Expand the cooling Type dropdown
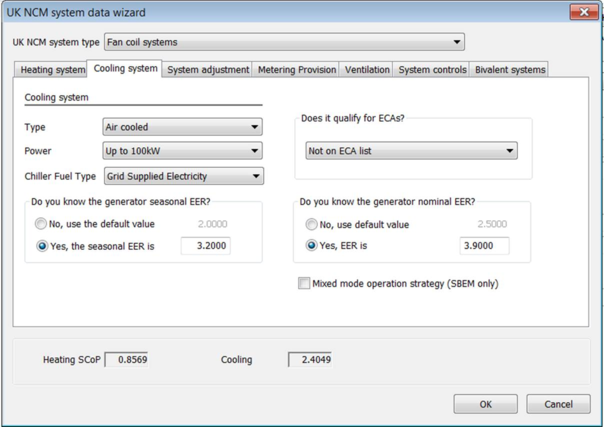 (x=183, y=128)
